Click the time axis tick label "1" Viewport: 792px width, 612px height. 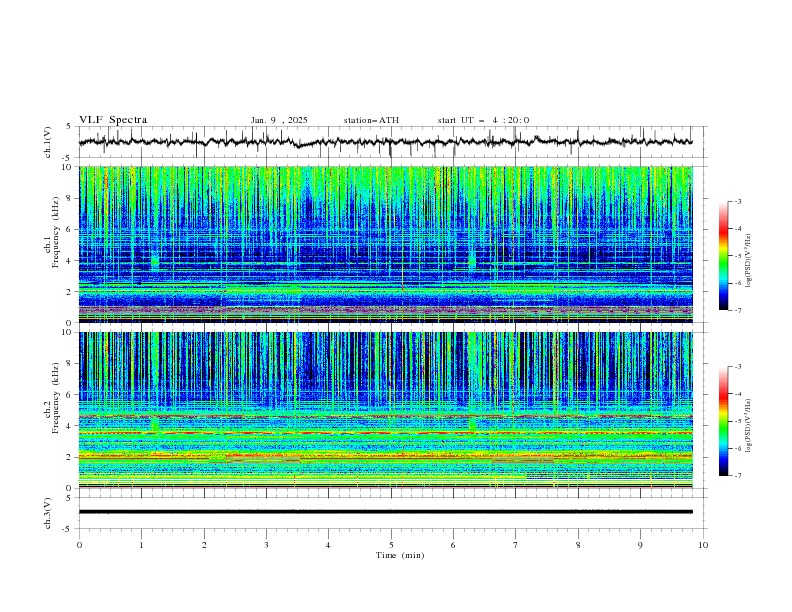[x=141, y=545]
